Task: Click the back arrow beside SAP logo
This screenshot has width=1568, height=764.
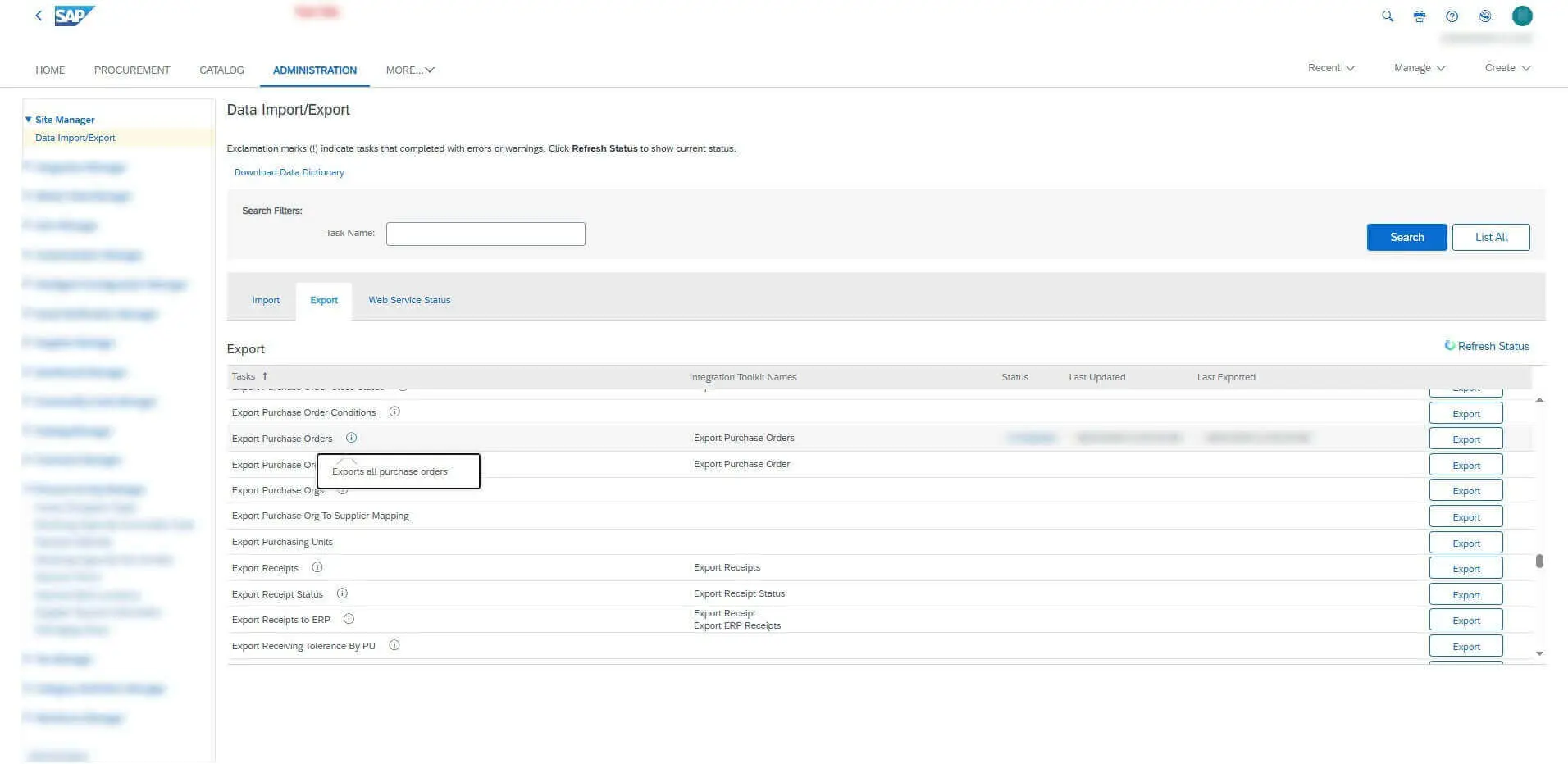Action: pyautogui.click(x=39, y=16)
